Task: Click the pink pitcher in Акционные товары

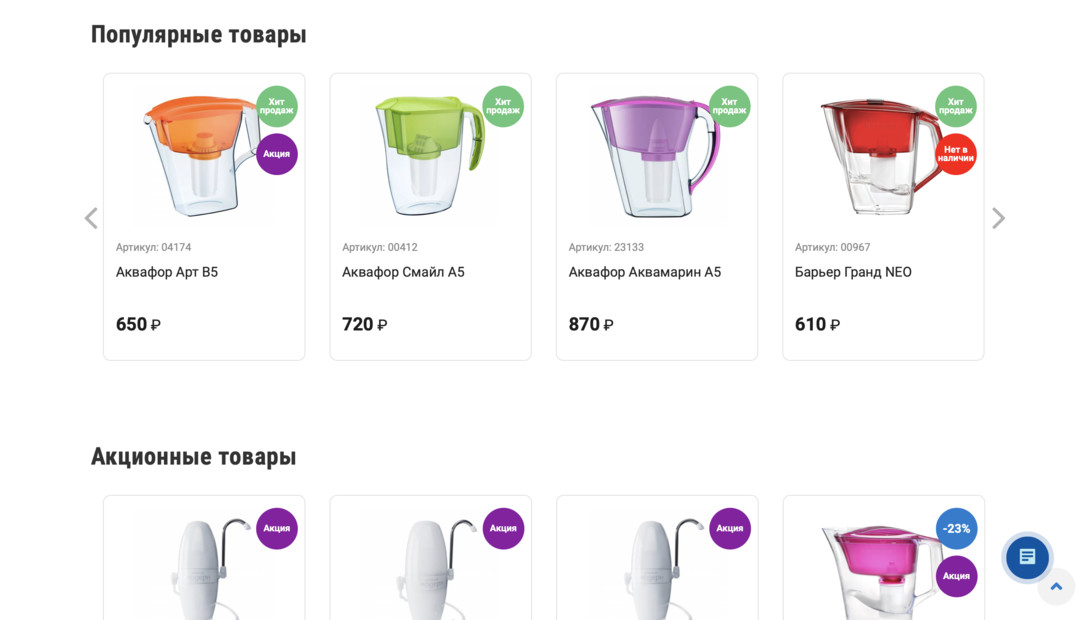Action: click(x=883, y=571)
